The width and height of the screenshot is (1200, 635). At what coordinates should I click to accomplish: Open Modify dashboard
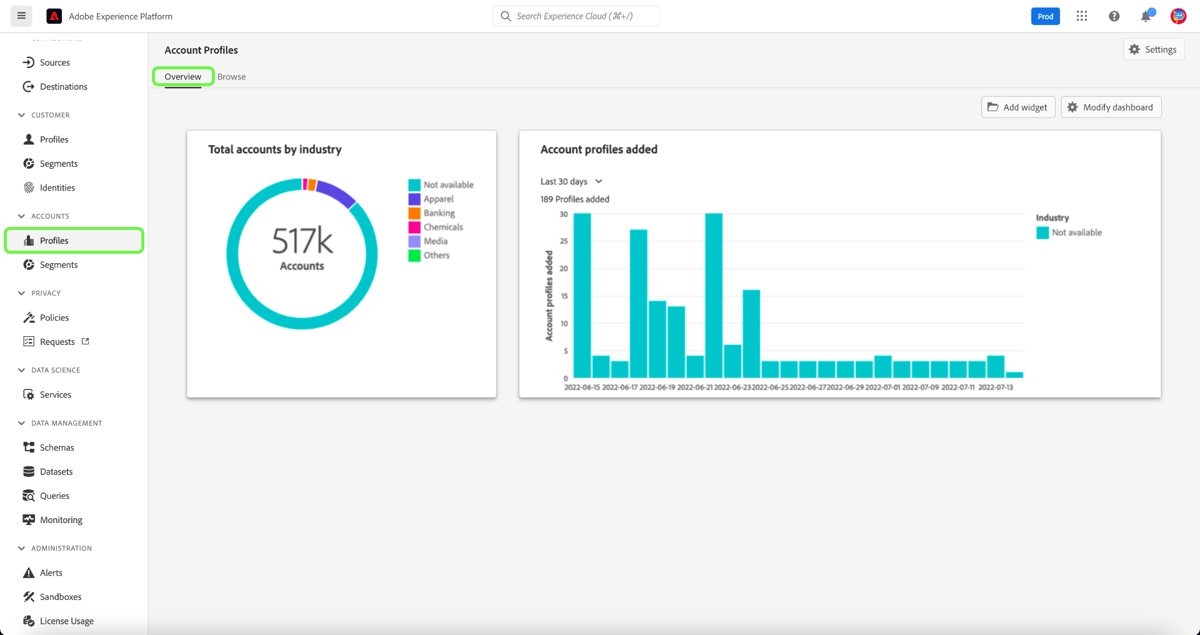1110,107
